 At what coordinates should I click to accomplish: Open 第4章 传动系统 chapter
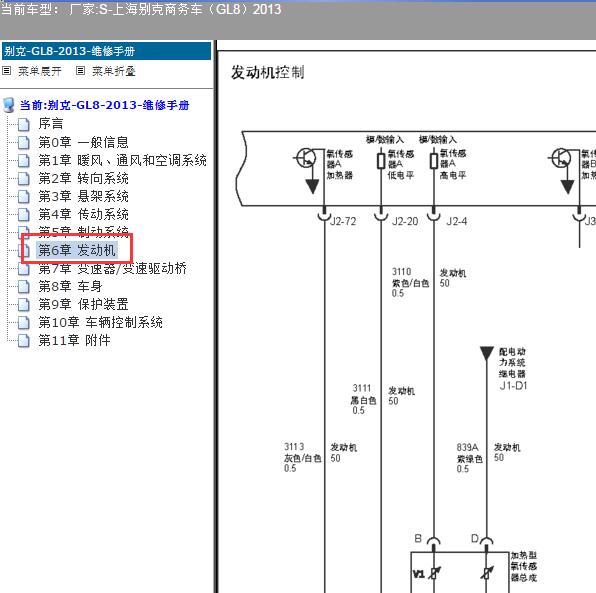coord(83,214)
